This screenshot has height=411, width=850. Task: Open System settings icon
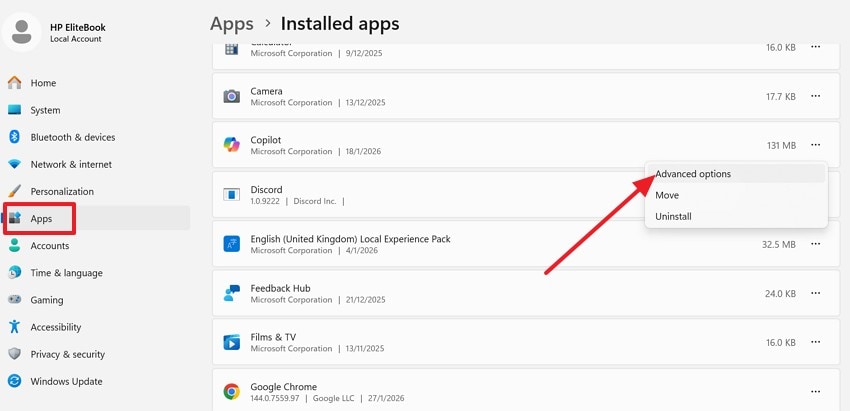pos(15,110)
